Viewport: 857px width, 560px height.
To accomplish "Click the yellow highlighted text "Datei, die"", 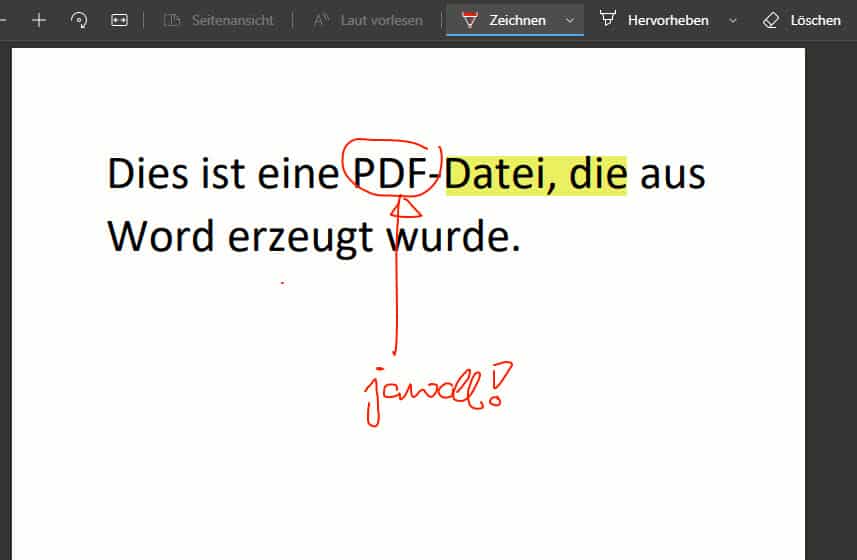I will (535, 174).
